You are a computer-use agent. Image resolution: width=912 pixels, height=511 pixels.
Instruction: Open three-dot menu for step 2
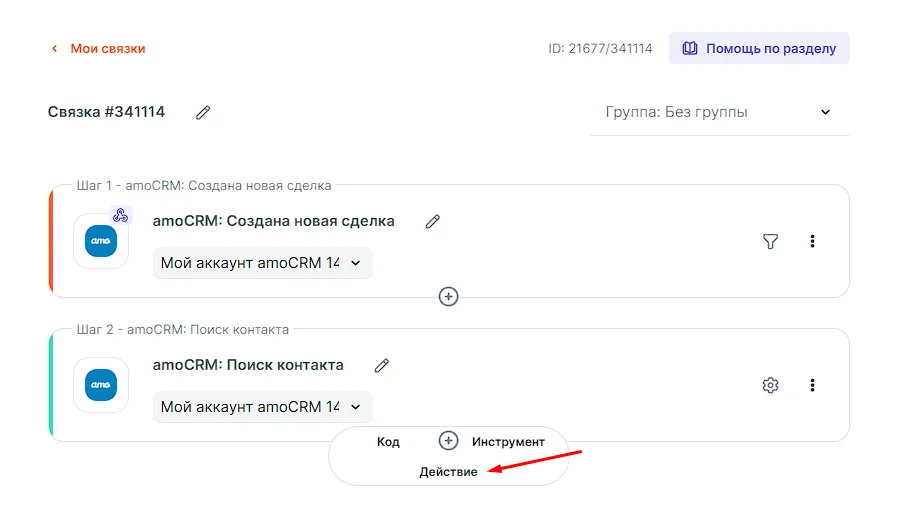(x=812, y=385)
